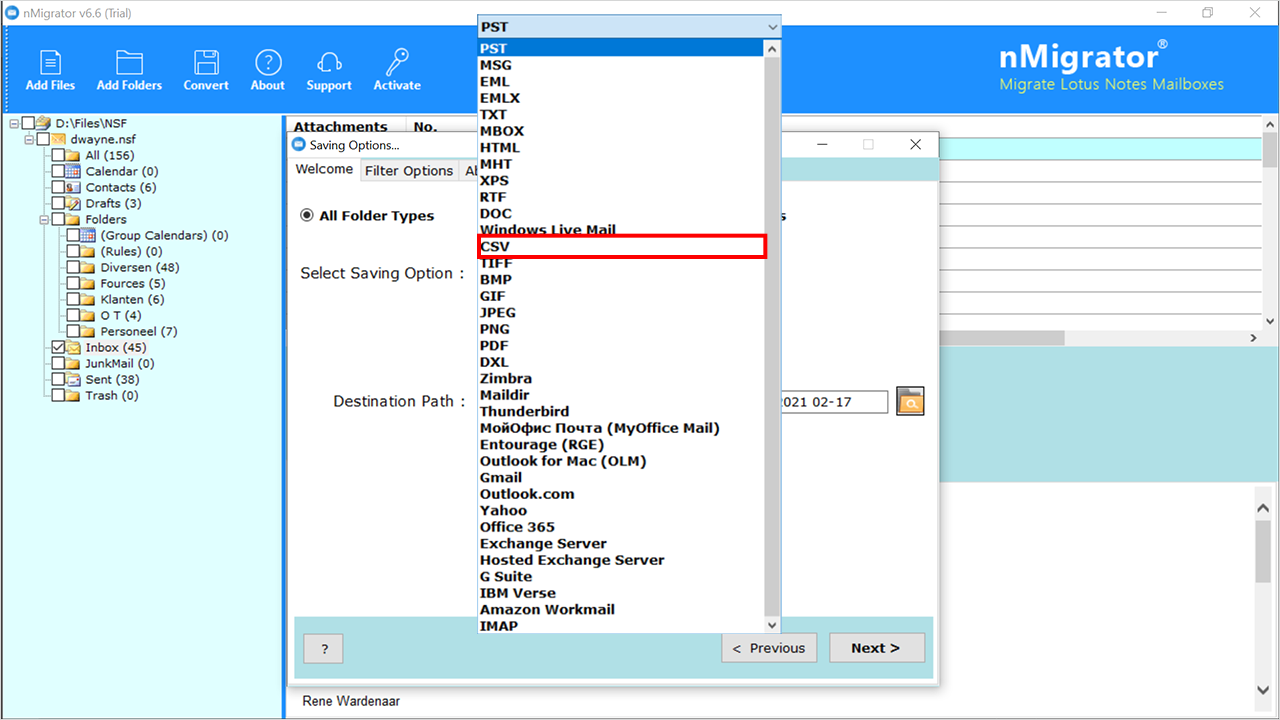
Task: Choose Zimbra from the saving option list
Action: coord(622,379)
